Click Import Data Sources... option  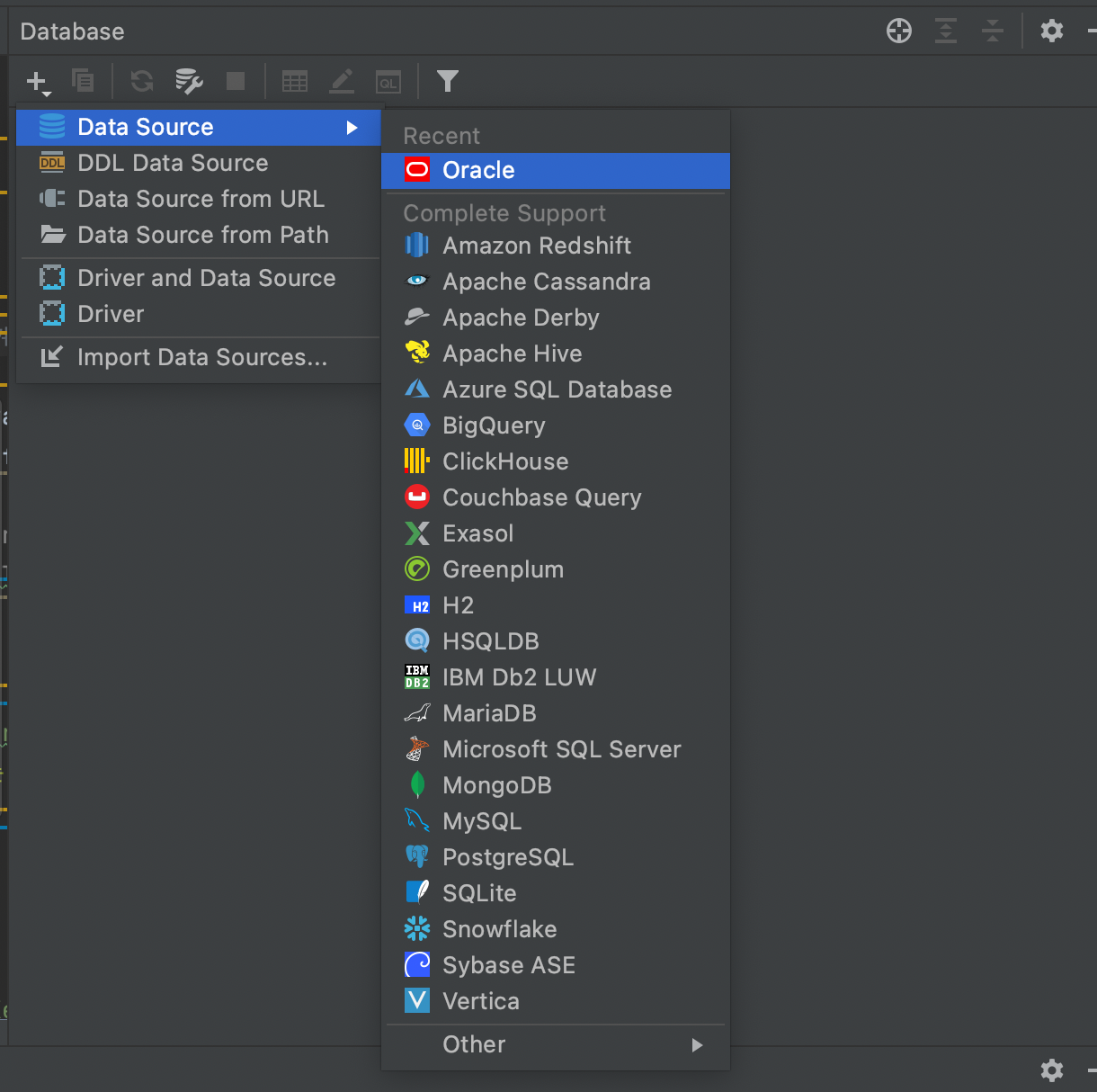coord(199,357)
